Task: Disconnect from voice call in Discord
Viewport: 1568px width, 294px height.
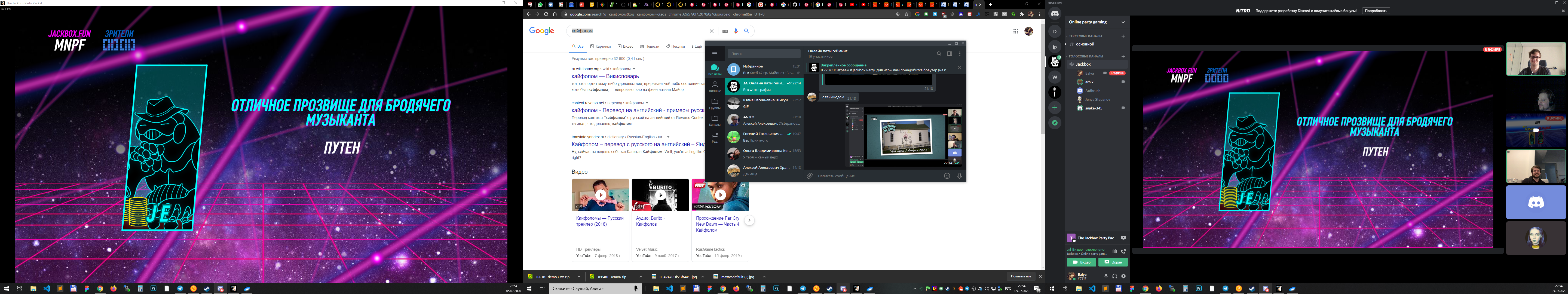Action: click(x=1123, y=251)
